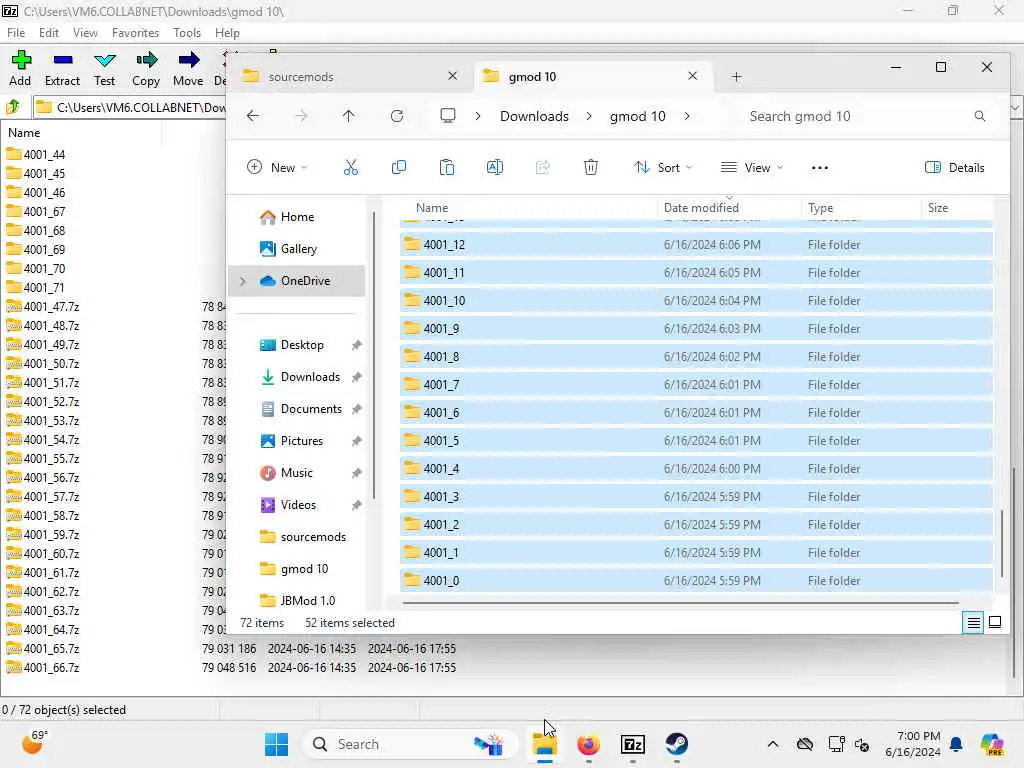This screenshot has height=768, width=1024.
Task: Click the Explorer Refresh icon
Action: click(x=397, y=116)
